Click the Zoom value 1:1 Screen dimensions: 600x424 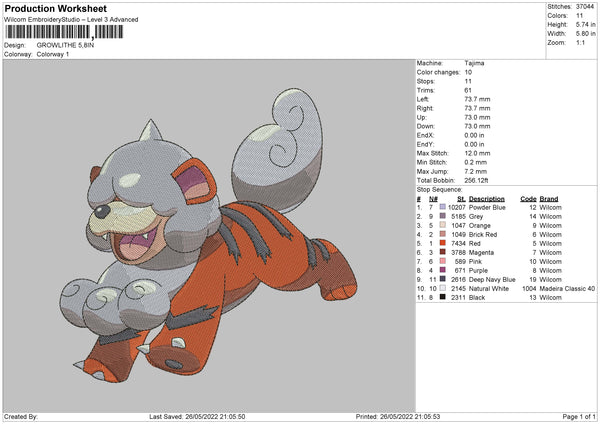pyautogui.click(x=580, y=42)
